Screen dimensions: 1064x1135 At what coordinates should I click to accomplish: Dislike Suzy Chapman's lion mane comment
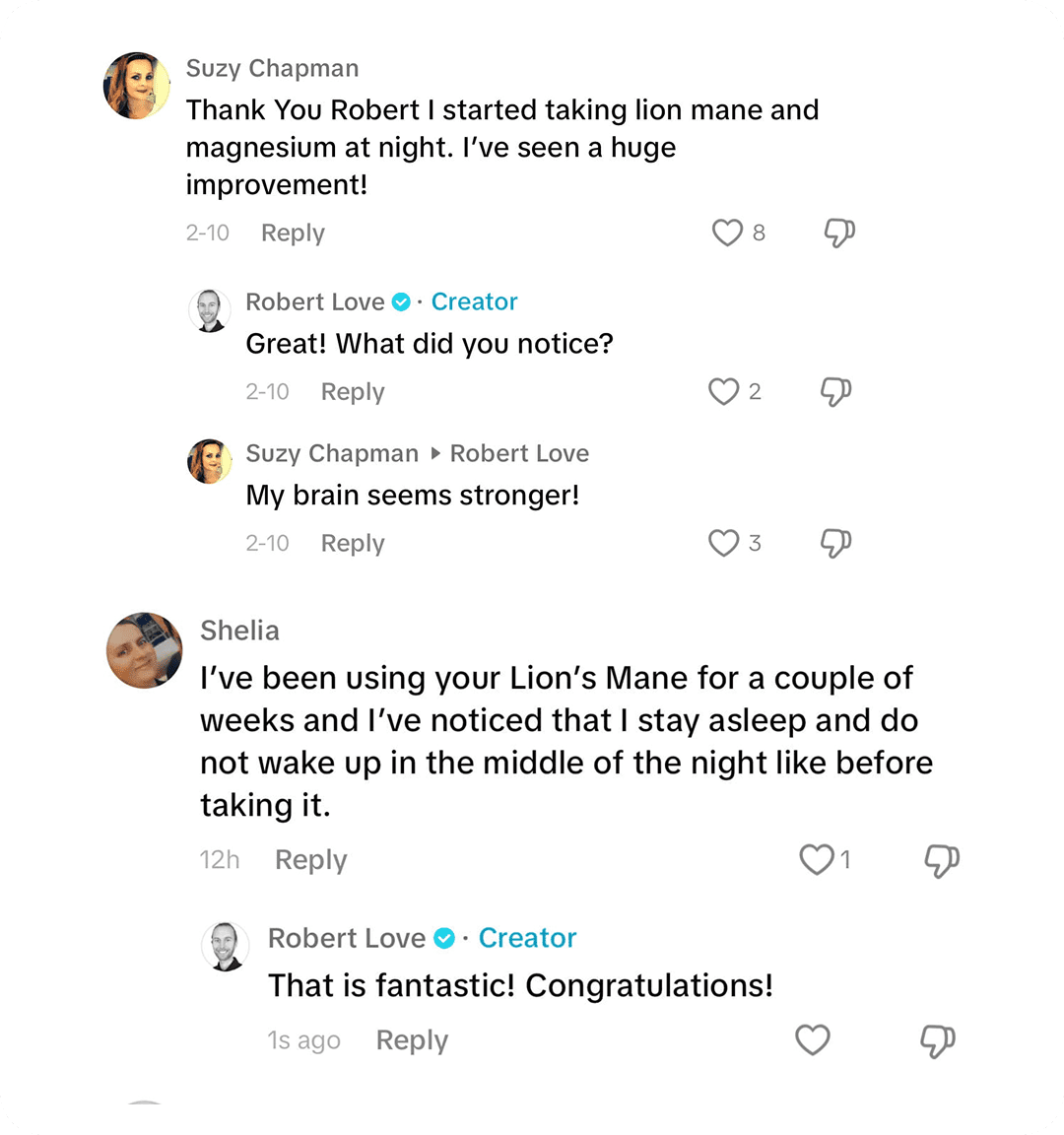click(838, 234)
